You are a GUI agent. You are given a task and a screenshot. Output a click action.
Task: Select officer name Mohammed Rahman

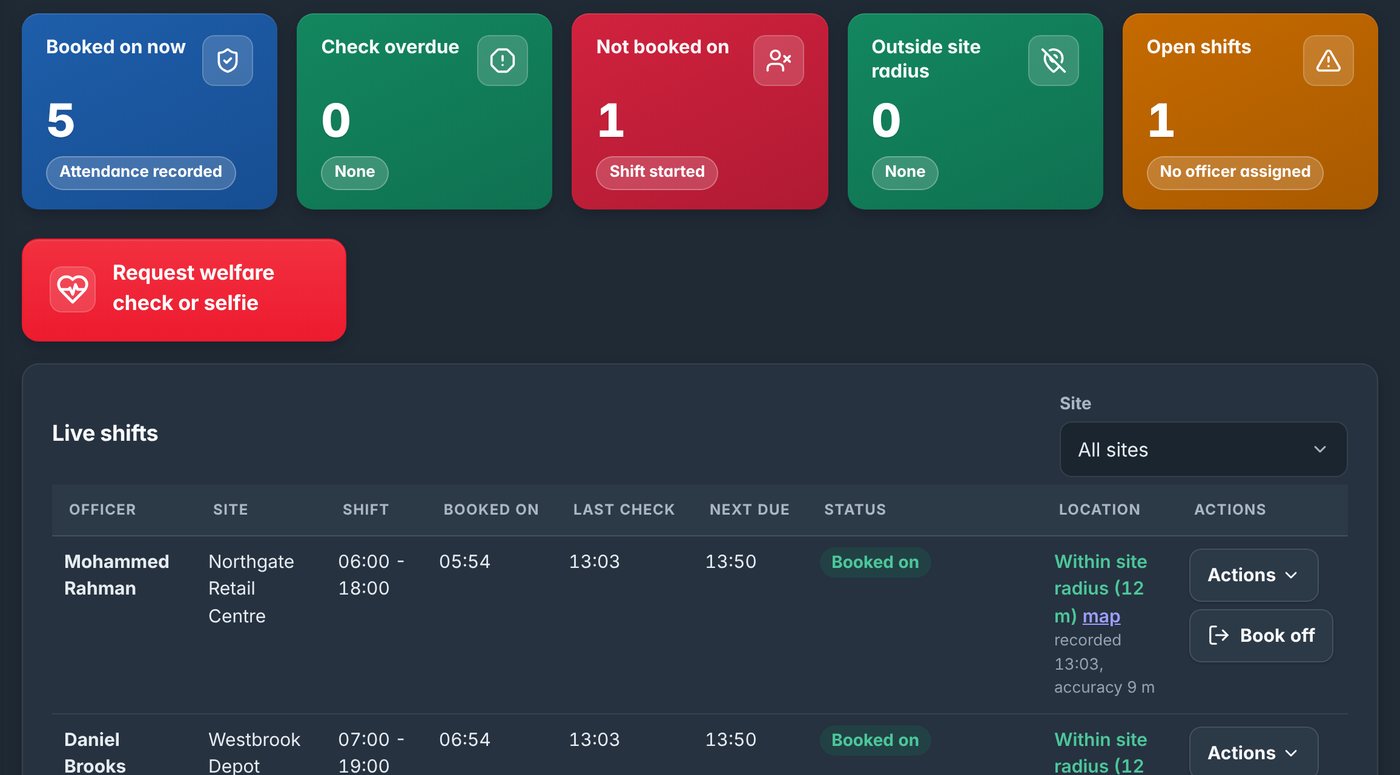click(x=116, y=575)
